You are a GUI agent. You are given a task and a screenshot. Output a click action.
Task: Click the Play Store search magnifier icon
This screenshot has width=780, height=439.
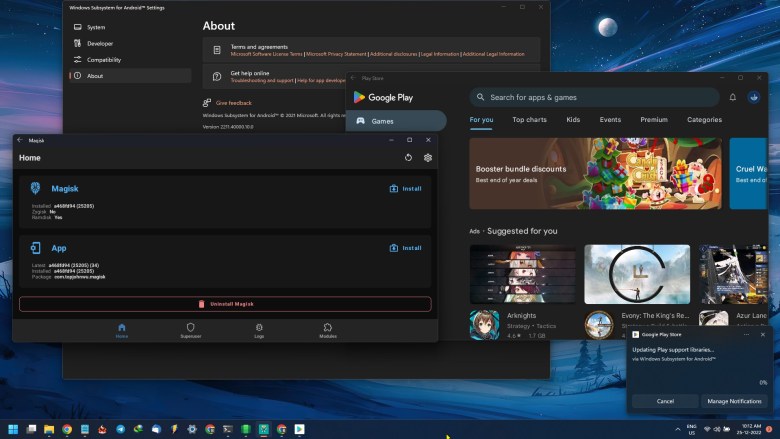pyautogui.click(x=481, y=97)
